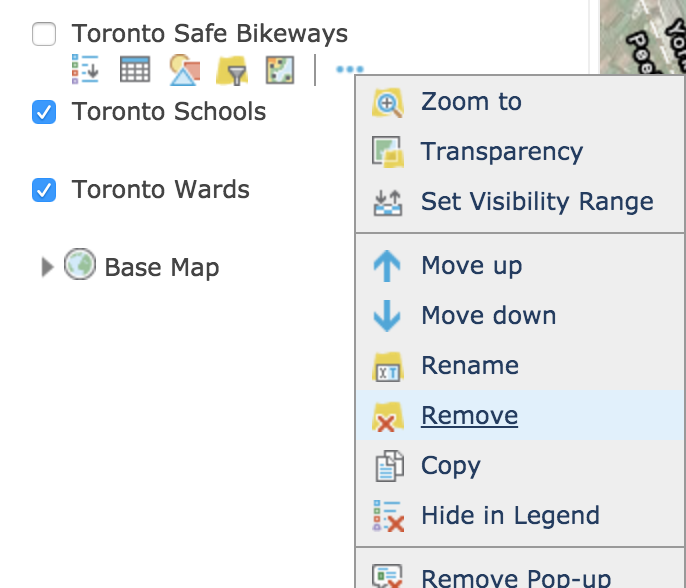The height and width of the screenshot is (588, 686).
Task: Click the Copy documents icon
Action: (389, 466)
